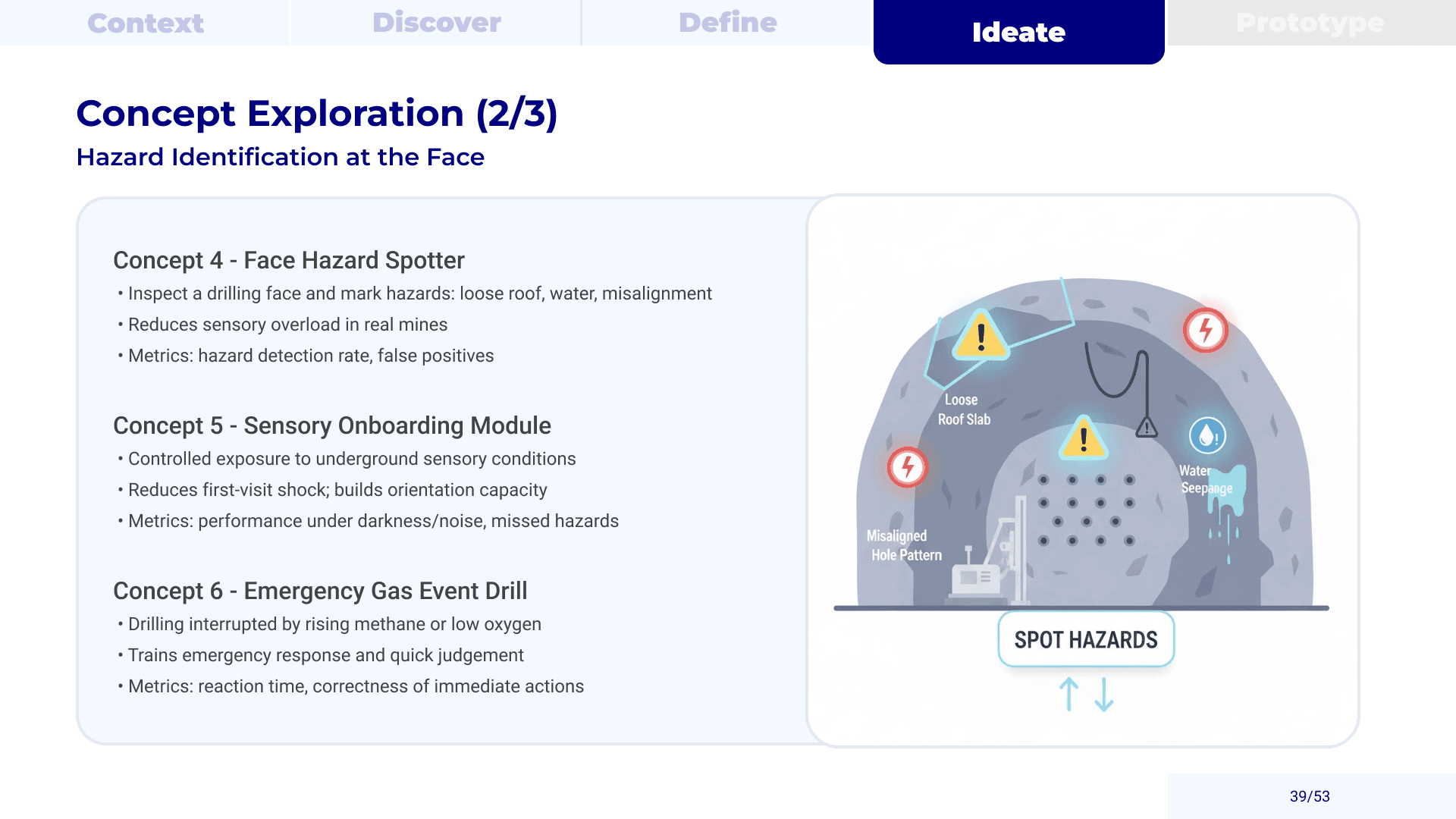The image size is (1456, 819).
Task: Click the Concept 6 - Emergency Gas Event Drill heading
Action: [x=320, y=591]
